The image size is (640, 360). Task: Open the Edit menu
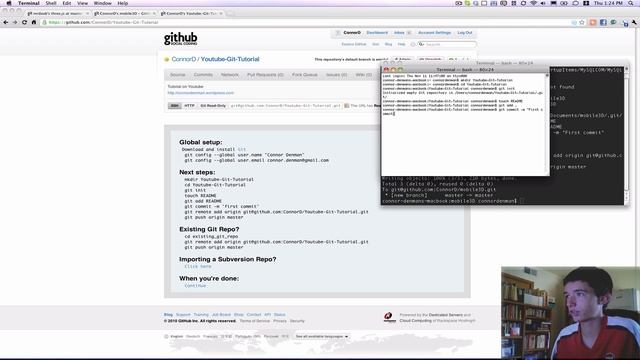(67, 3)
